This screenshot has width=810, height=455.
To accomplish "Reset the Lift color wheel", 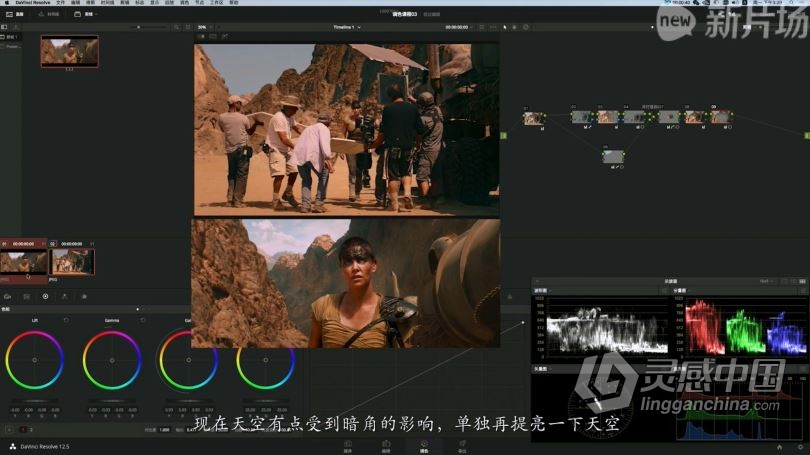I will pos(66,320).
